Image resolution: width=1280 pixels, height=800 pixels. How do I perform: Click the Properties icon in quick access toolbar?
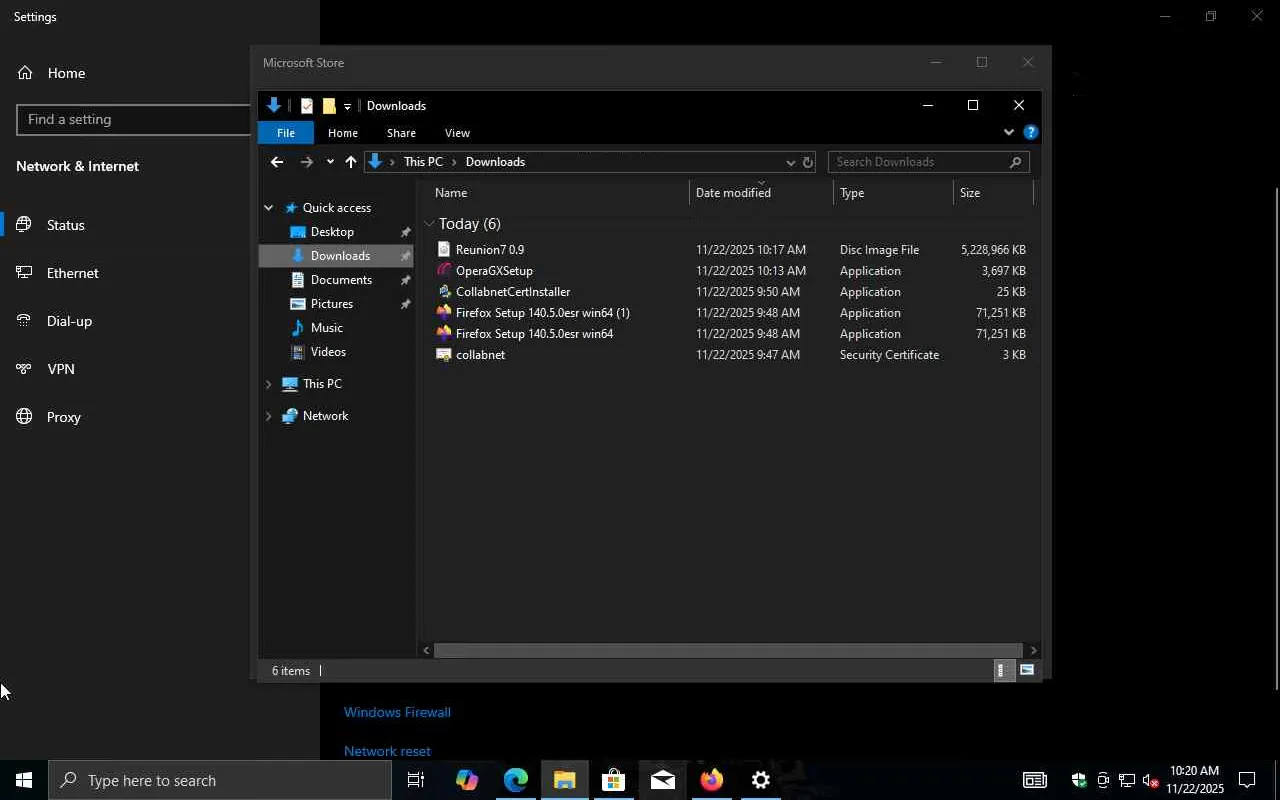pyautogui.click(x=307, y=106)
